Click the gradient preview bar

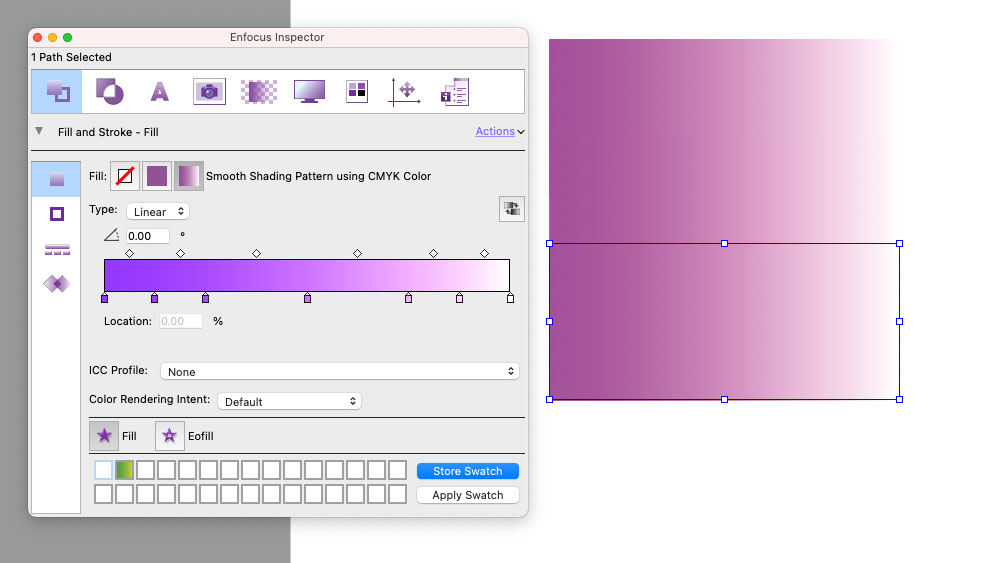[307, 275]
